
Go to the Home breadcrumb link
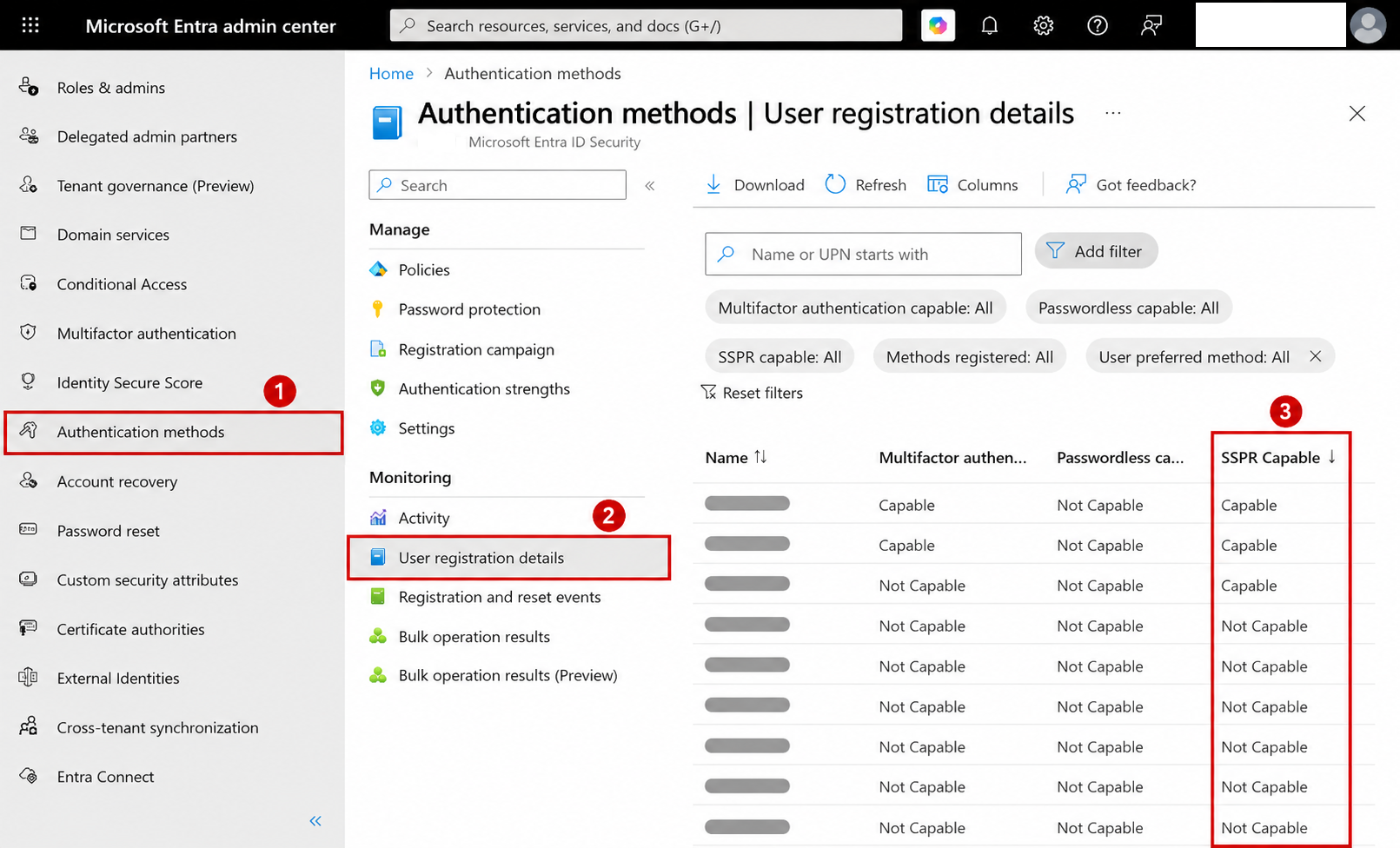[391, 74]
